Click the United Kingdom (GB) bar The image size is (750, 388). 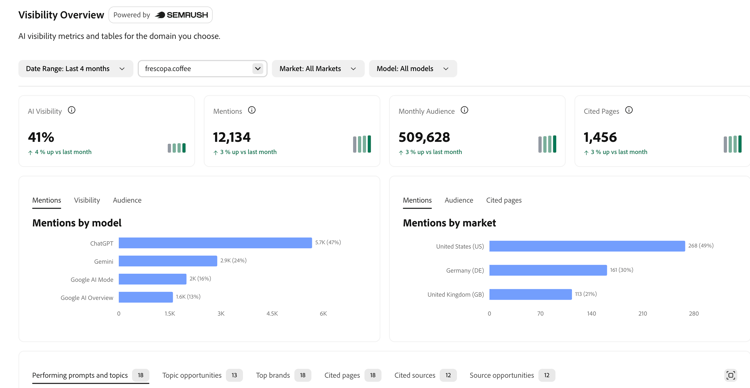click(530, 294)
